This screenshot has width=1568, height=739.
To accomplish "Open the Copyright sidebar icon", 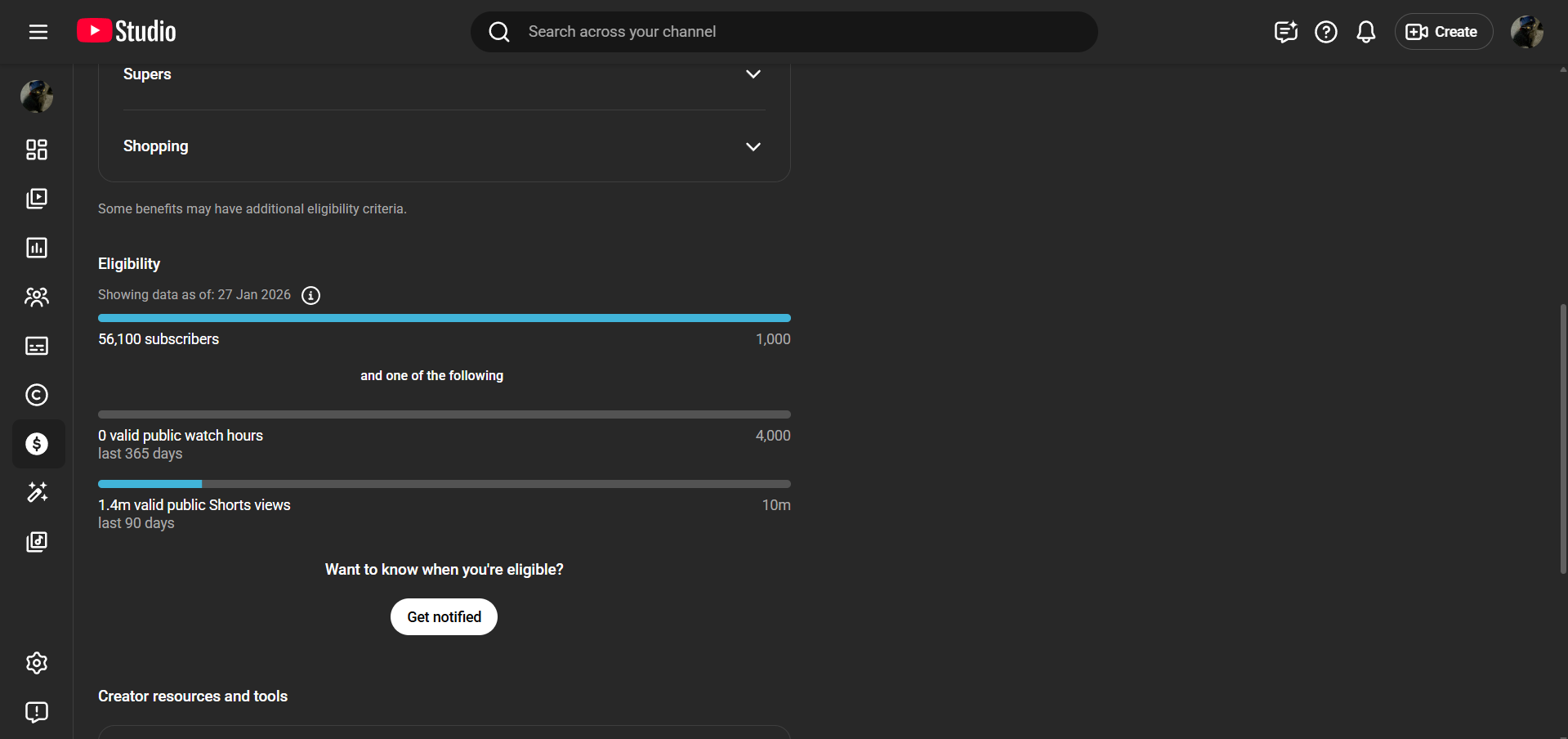I will 37,395.
